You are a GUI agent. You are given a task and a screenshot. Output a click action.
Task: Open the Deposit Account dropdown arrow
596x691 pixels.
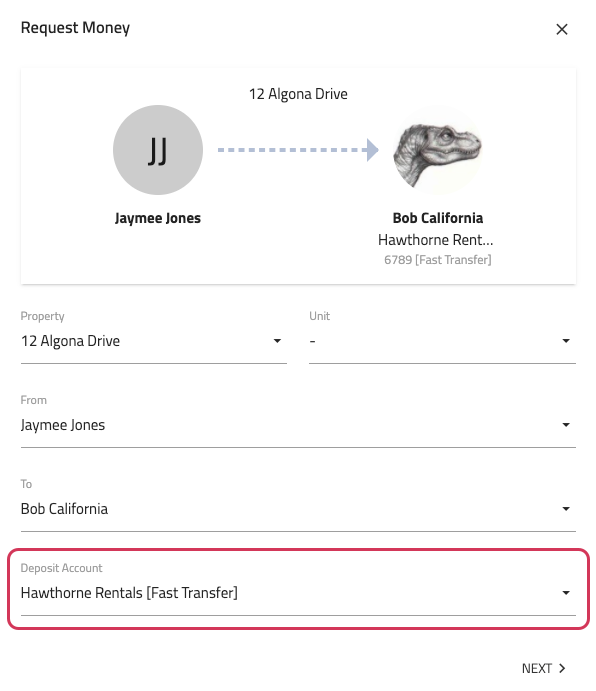tap(566, 593)
